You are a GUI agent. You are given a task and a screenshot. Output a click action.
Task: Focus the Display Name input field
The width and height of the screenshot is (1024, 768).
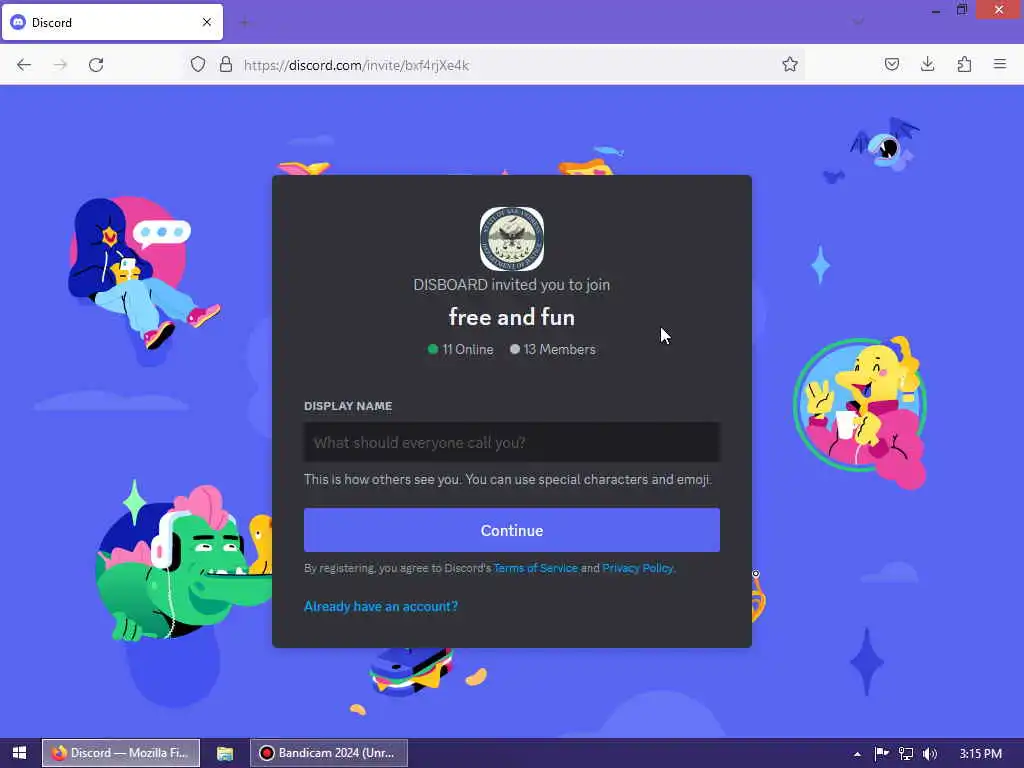(x=512, y=442)
